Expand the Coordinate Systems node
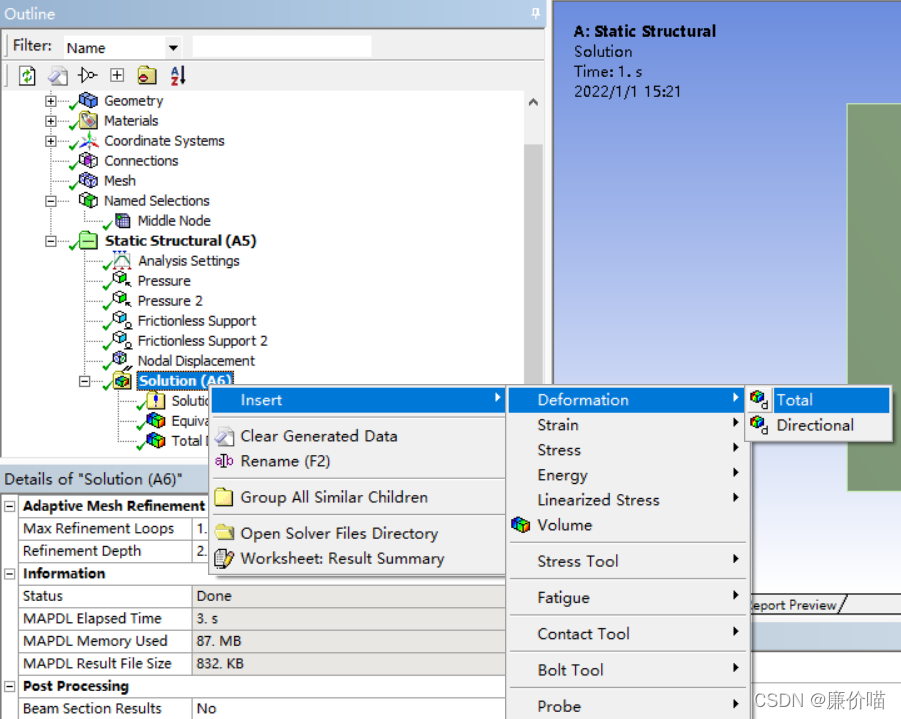Viewport: 901px width, 719px height. pos(51,141)
